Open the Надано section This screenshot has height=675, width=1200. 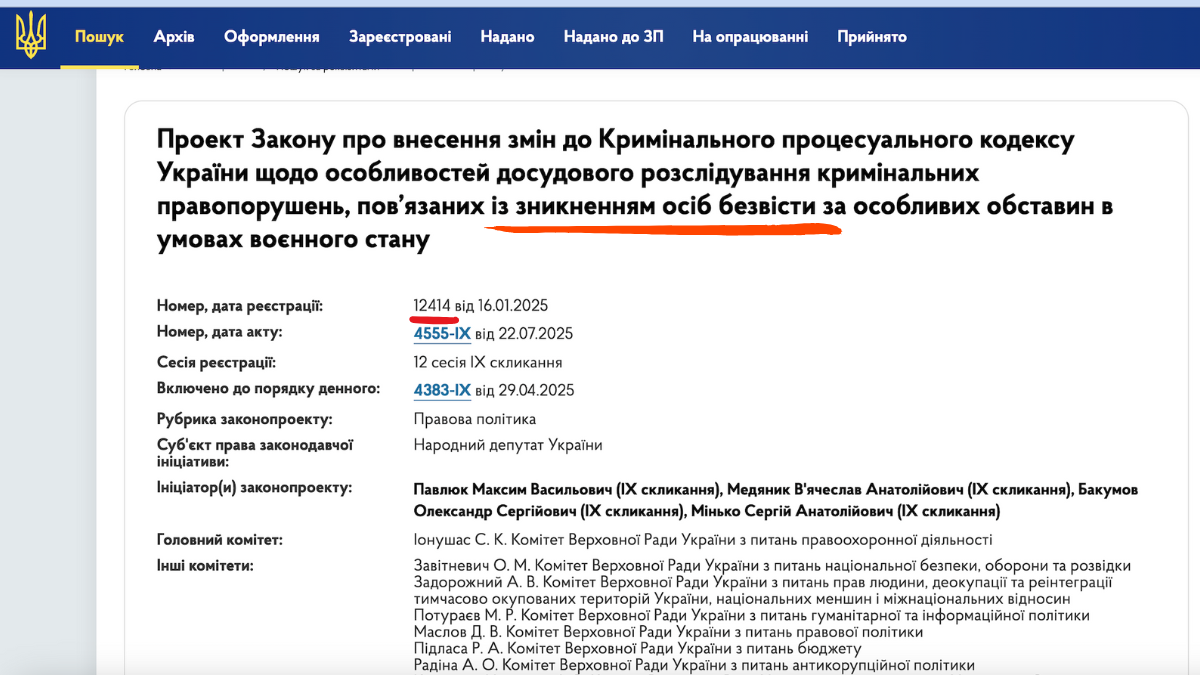(507, 36)
